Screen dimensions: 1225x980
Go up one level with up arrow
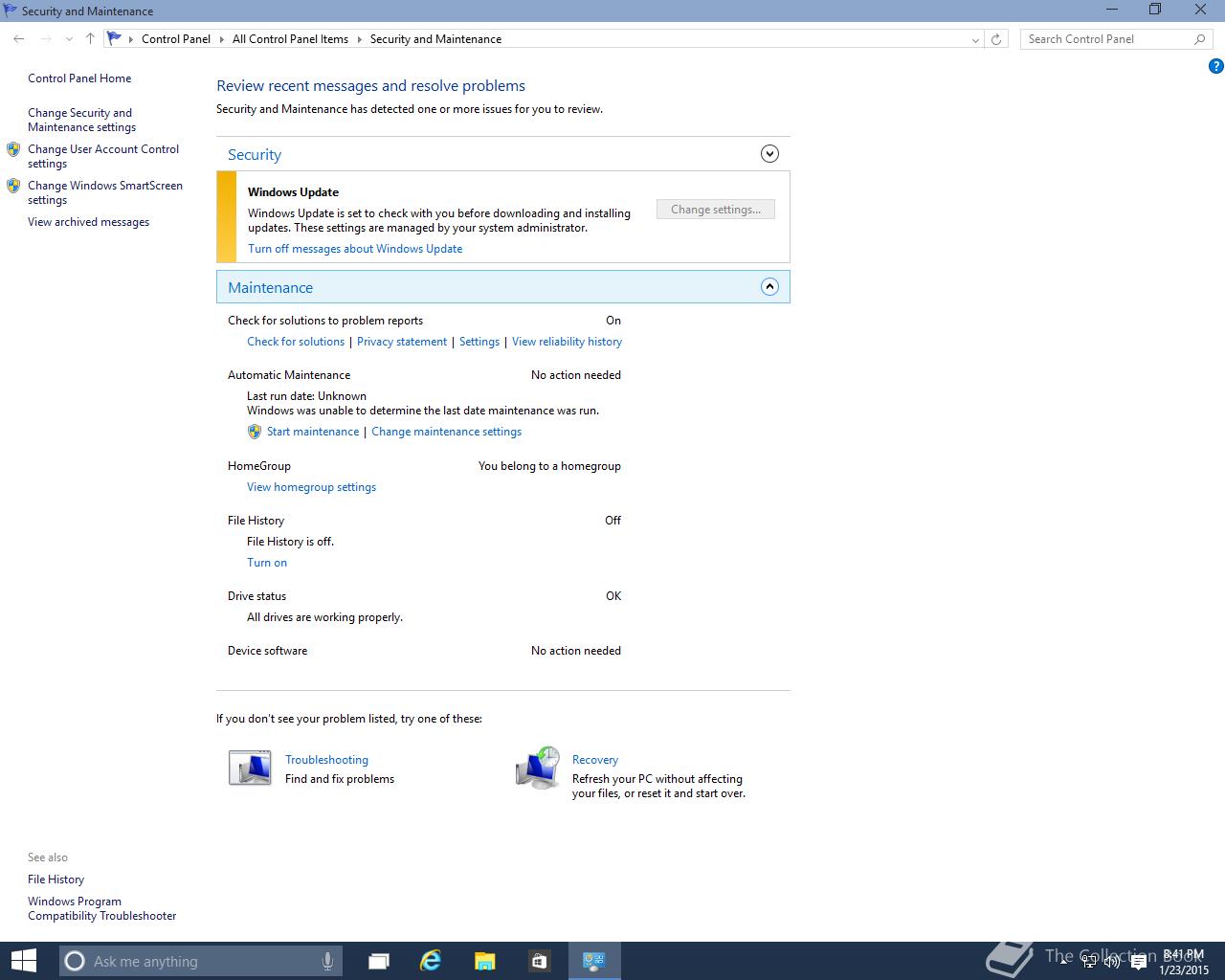coord(90,39)
